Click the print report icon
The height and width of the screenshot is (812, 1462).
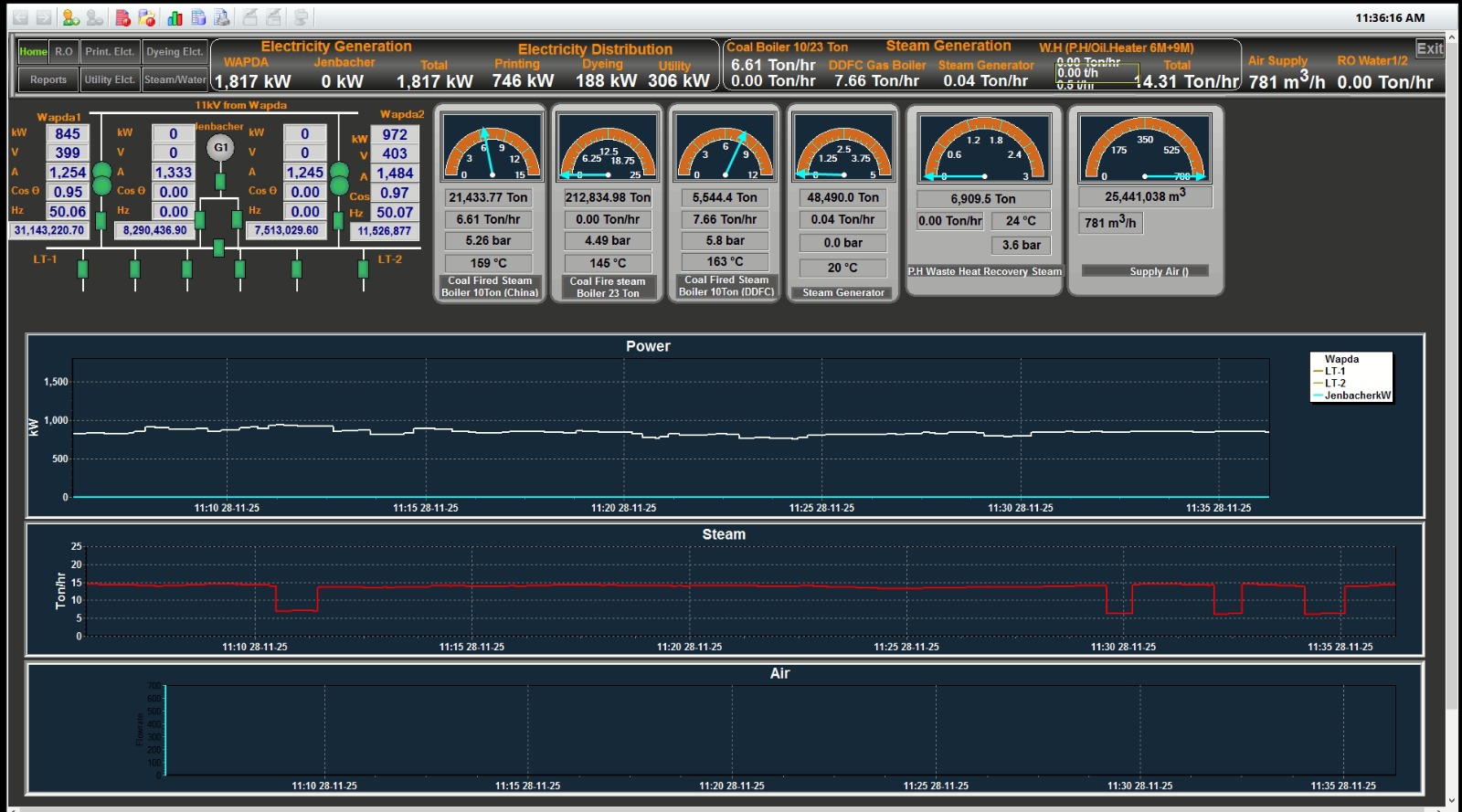221,17
